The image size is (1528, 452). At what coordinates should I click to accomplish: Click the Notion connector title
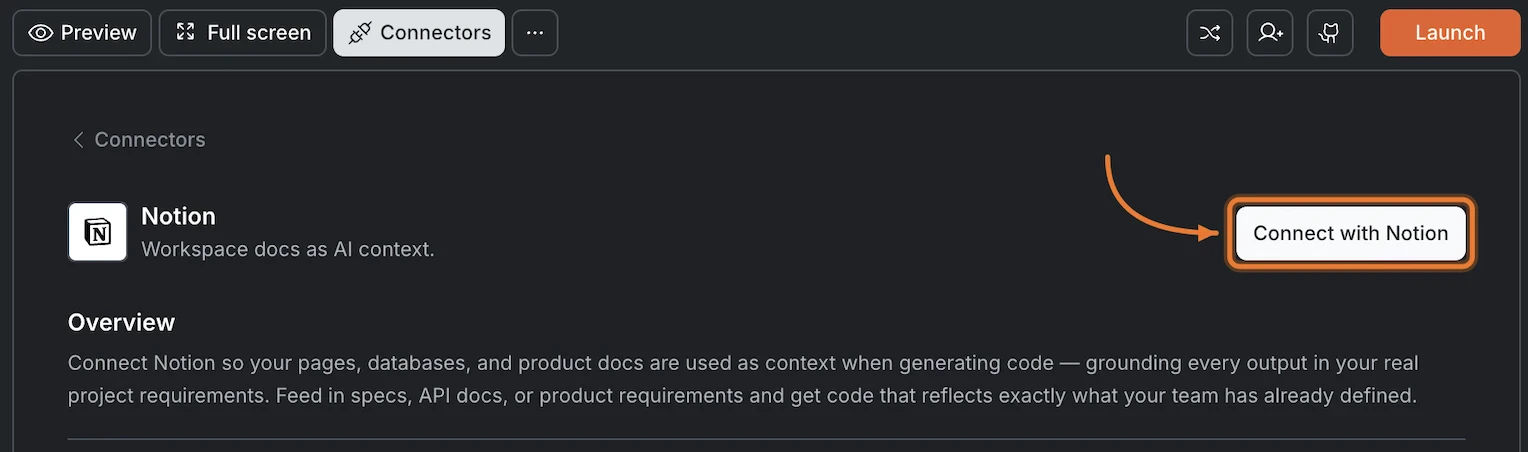[x=178, y=216]
